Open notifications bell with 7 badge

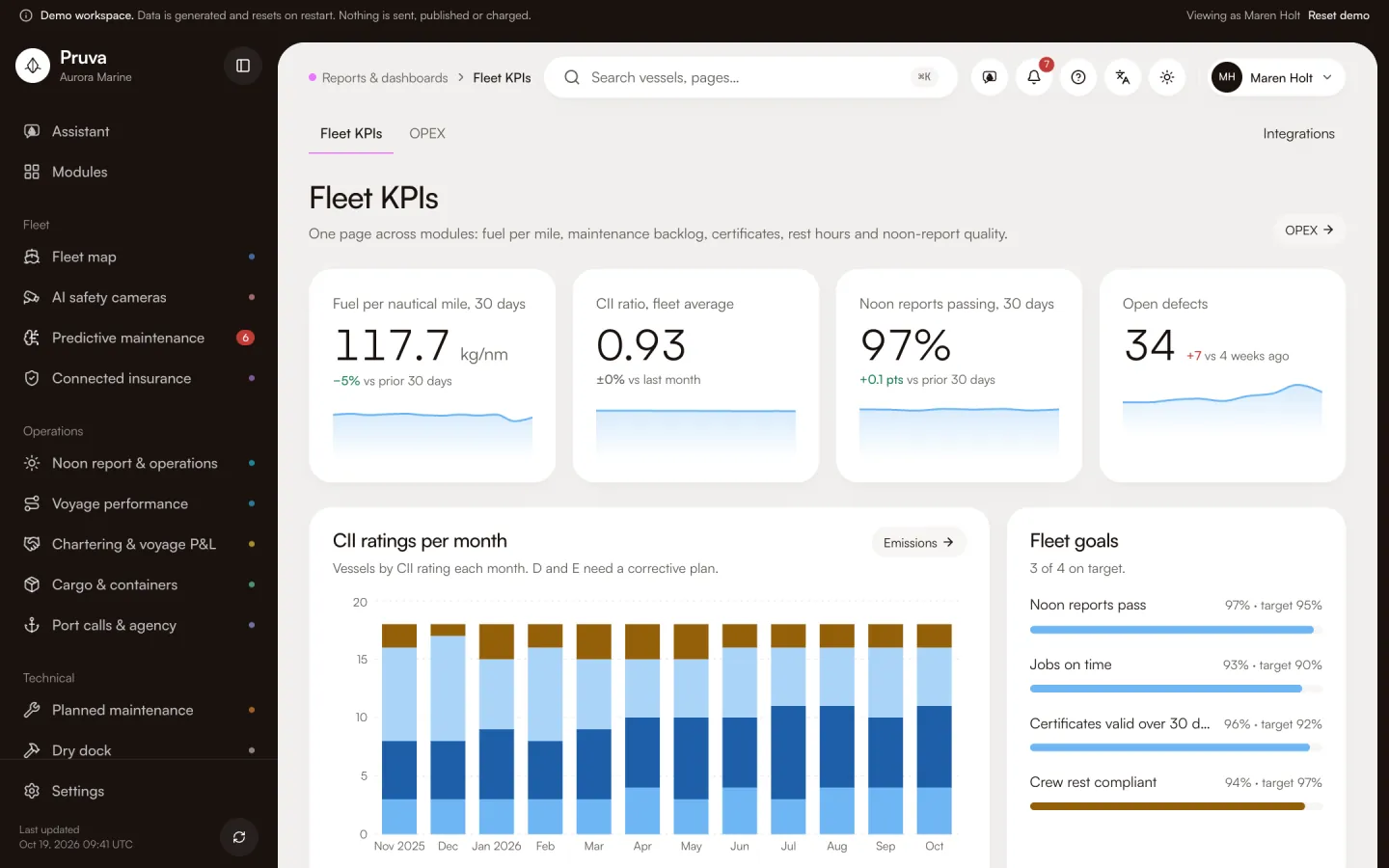1034,77
